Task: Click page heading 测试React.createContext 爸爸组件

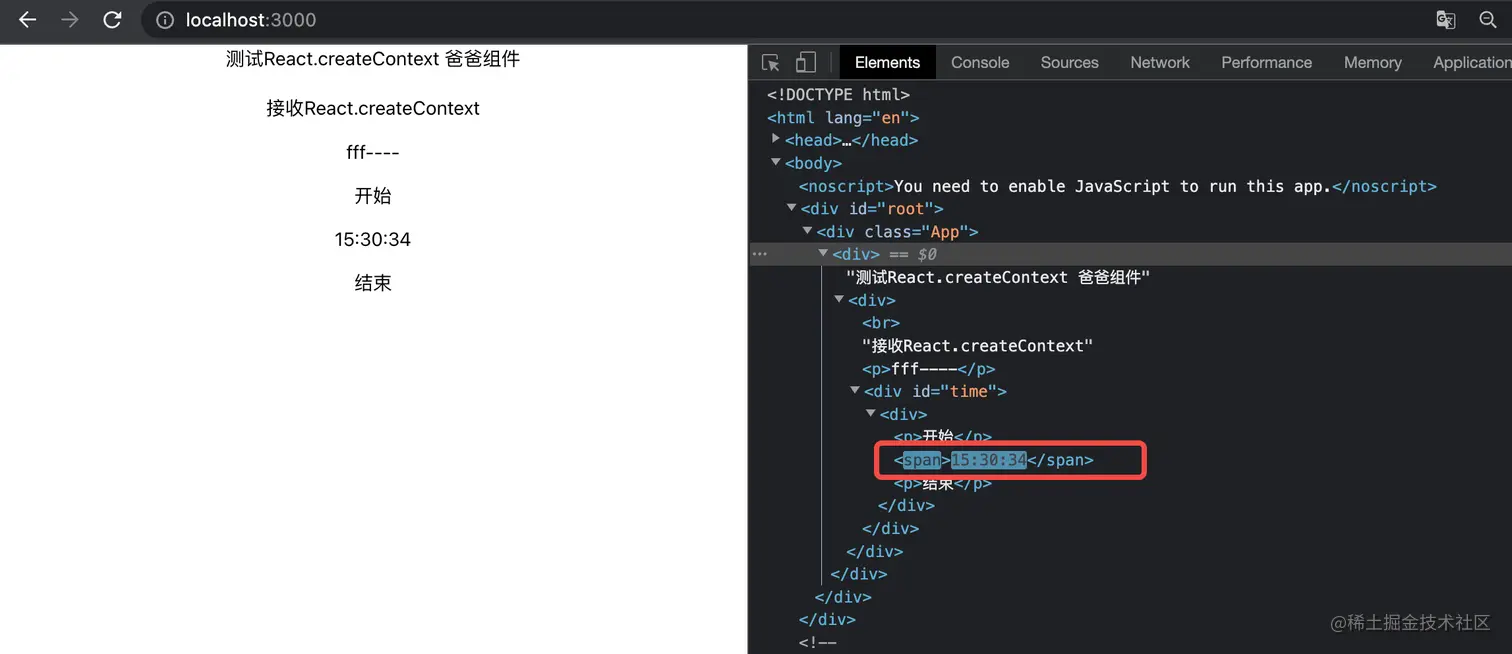Action: [373, 59]
